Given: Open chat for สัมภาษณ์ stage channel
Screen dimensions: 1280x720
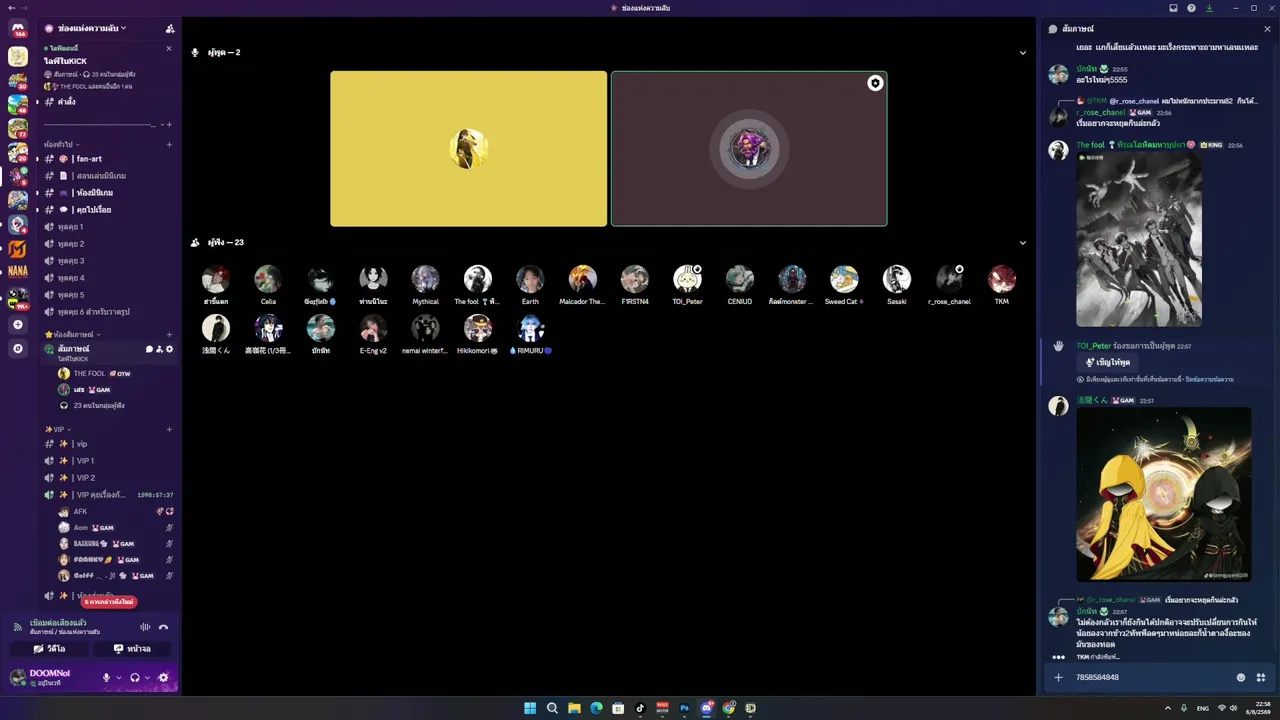Looking at the screenshot, I should coord(149,349).
